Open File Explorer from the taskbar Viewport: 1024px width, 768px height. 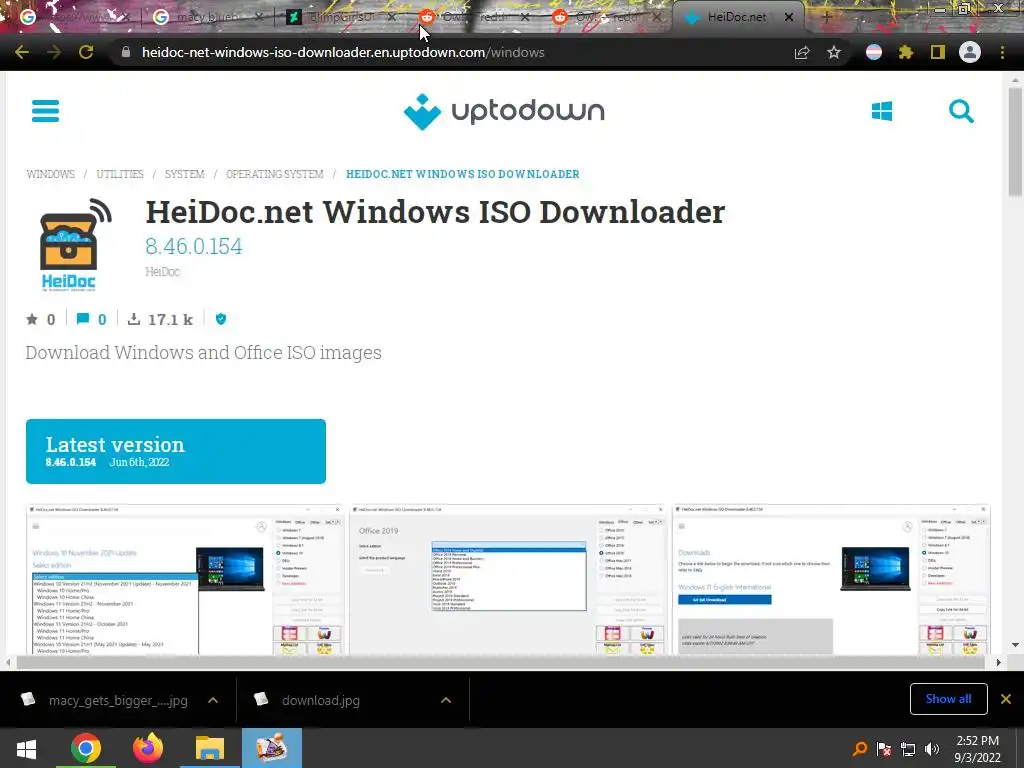coord(210,748)
